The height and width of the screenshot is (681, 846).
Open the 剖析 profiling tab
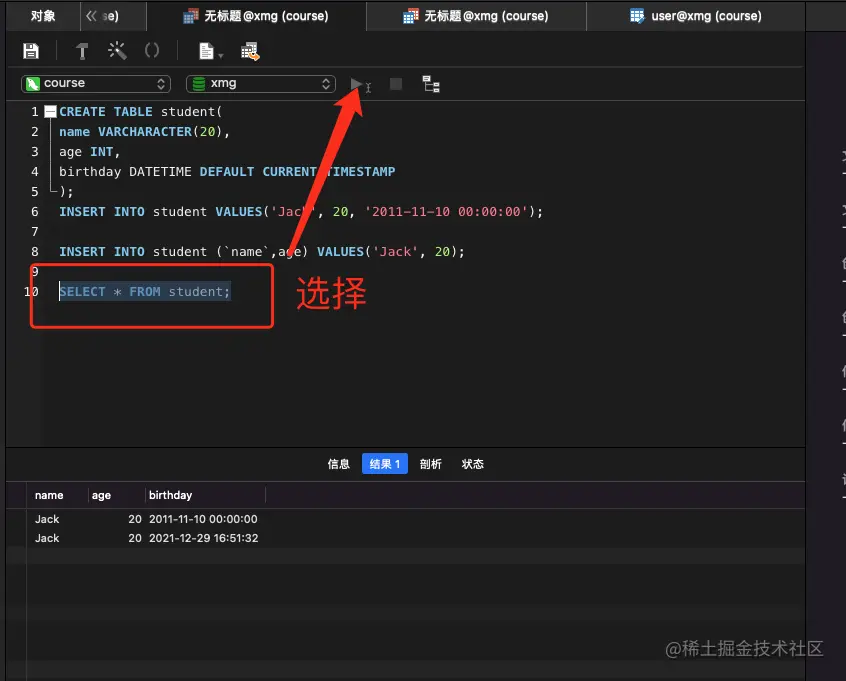tap(431, 464)
